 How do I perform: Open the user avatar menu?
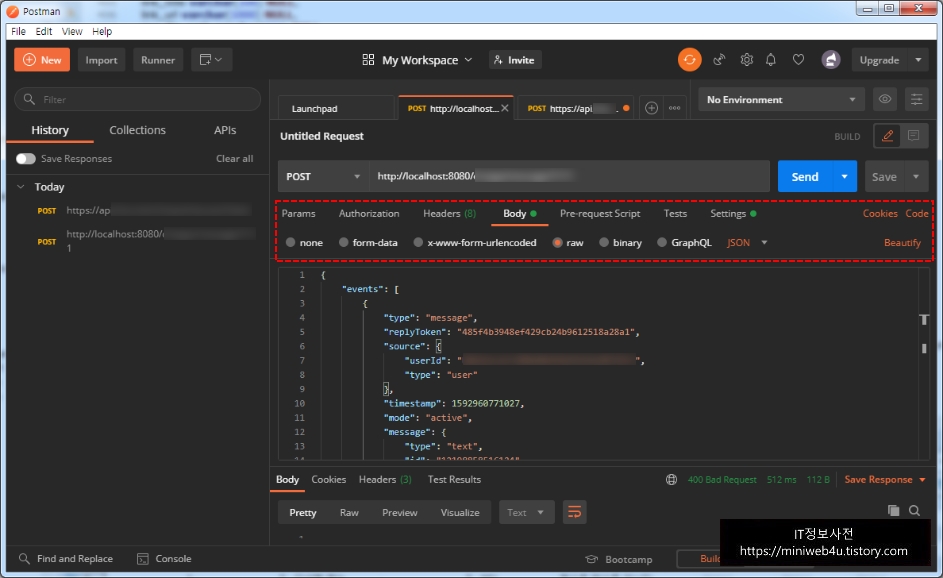point(831,60)
